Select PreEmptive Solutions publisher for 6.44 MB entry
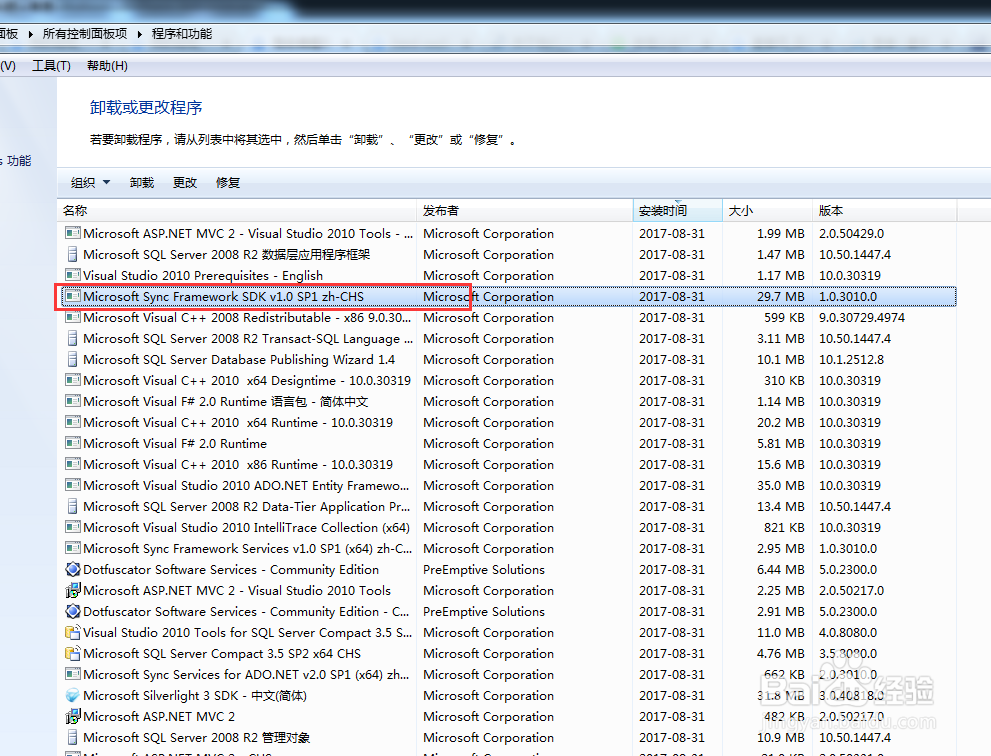 click(484, 570)
